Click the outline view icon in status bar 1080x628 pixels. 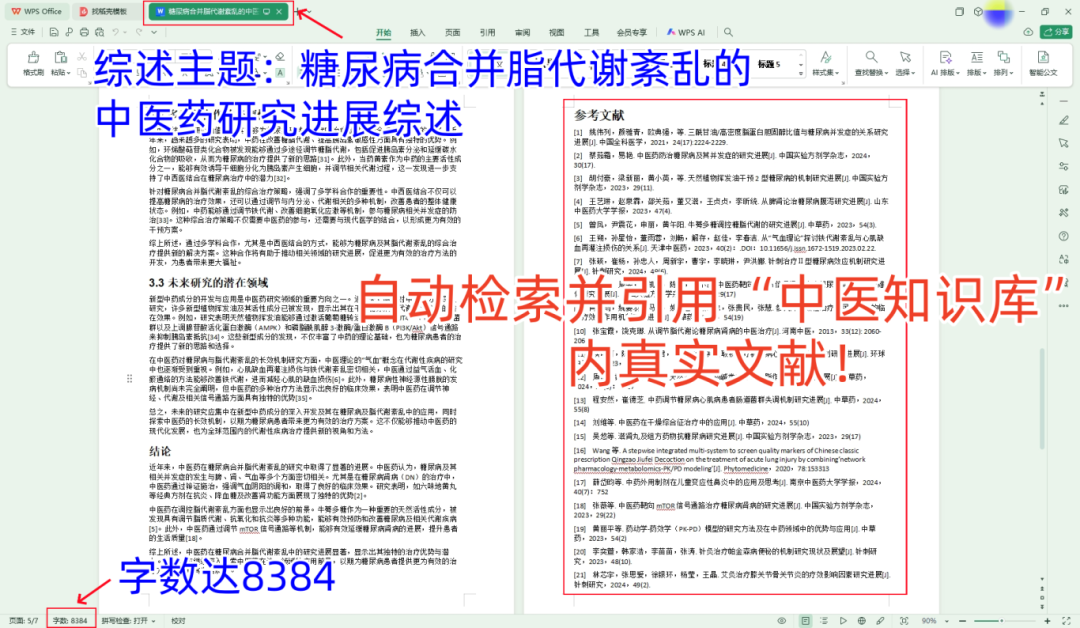pos(824,621)
